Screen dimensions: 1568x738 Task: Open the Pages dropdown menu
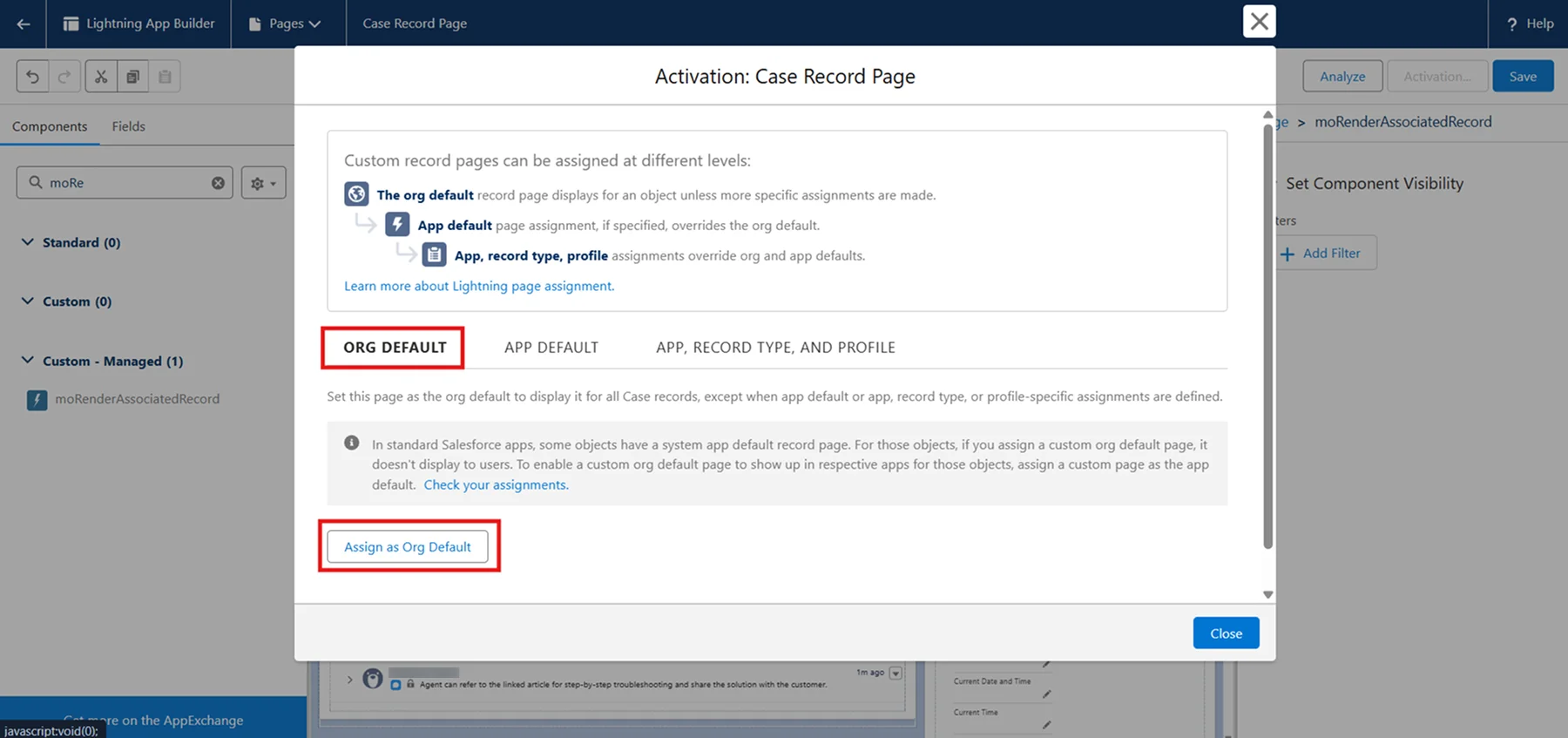[285, 24]
